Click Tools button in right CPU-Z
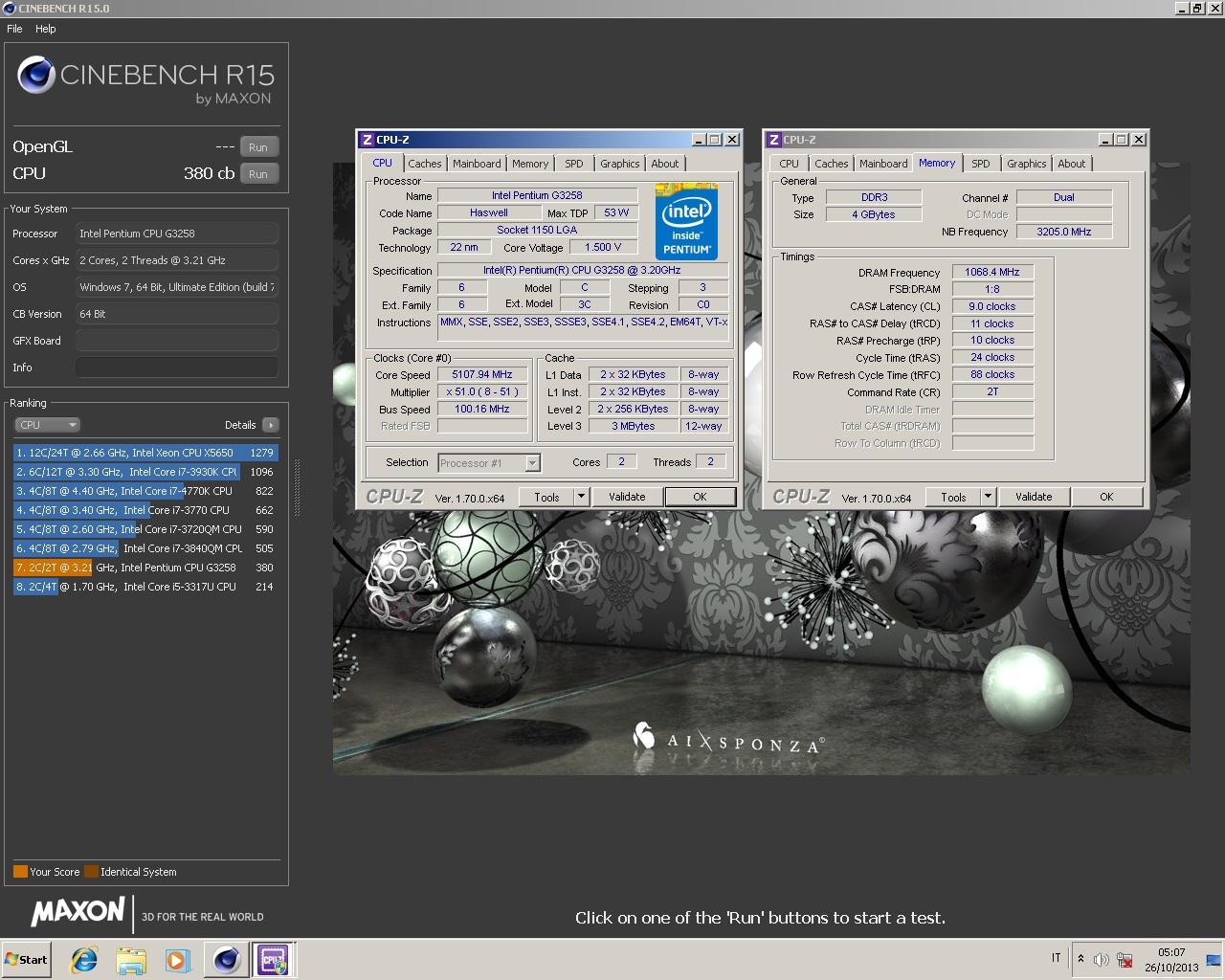This screenshot has width=1225, height=980. (x=953, y=497)
